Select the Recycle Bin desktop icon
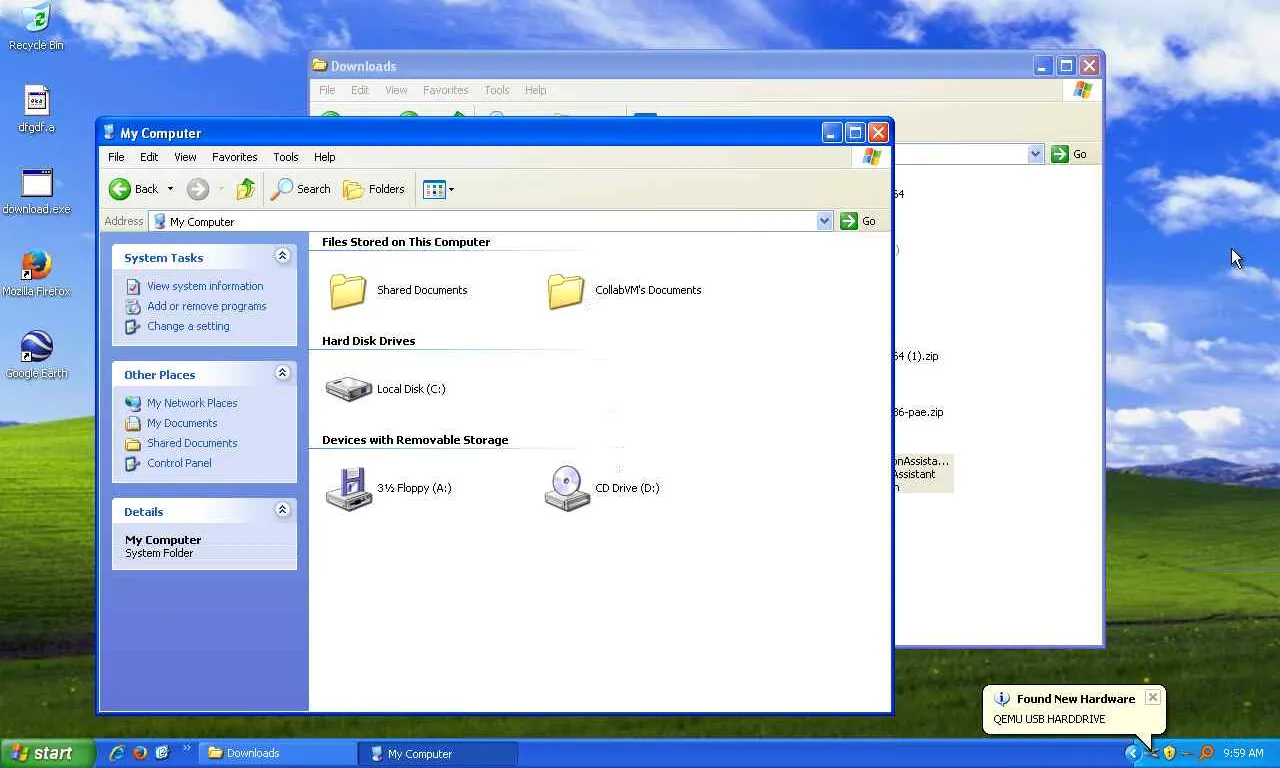Viewport: 1280px width, 768px height. 36,27
